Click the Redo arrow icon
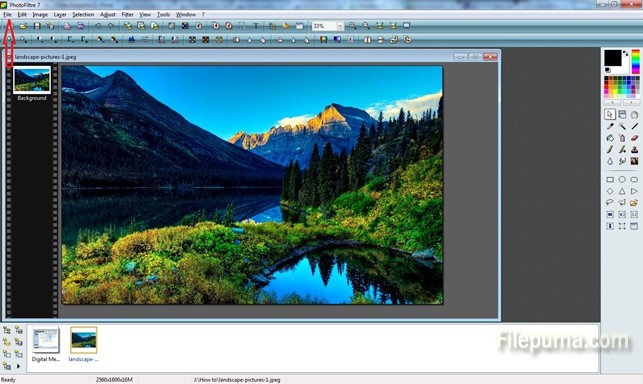Viewport: 643px width, 384px height. coord(111,26)
